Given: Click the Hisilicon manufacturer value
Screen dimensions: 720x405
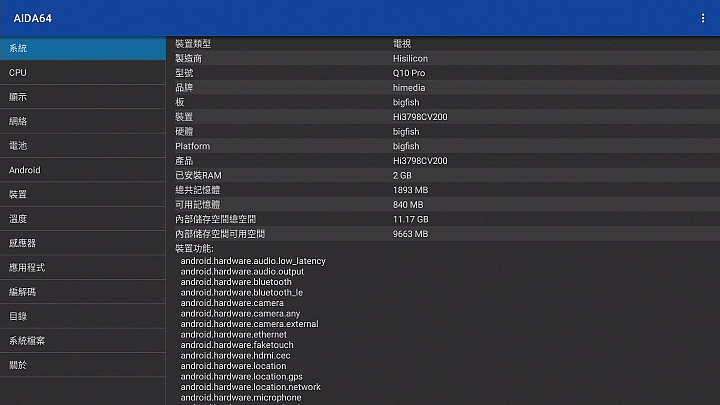Looking at the screenshot, I should pyautogui.click(x=410, y=58).
